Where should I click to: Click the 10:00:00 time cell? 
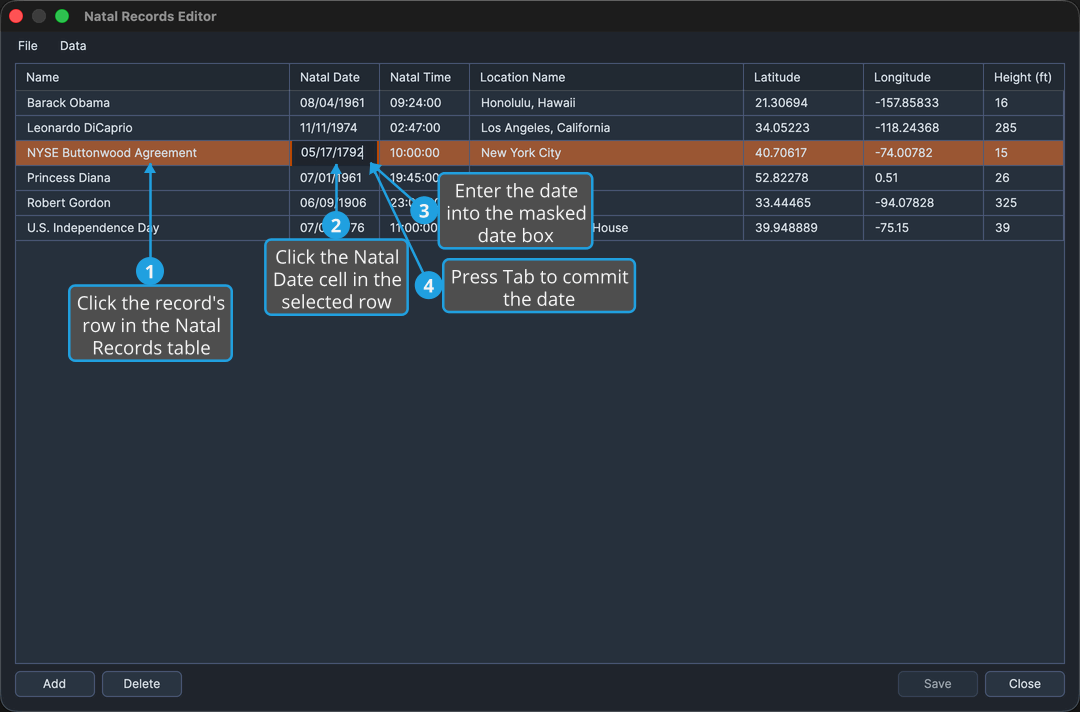click(x=424, y=153)
